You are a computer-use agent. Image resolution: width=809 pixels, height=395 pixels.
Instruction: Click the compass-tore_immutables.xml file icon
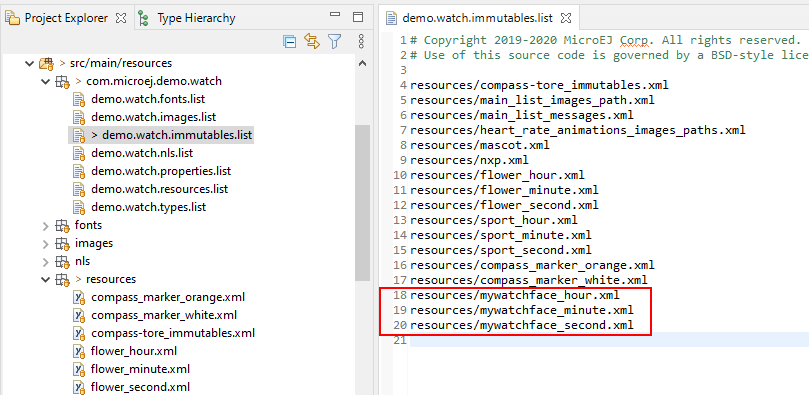coord(79,334)
